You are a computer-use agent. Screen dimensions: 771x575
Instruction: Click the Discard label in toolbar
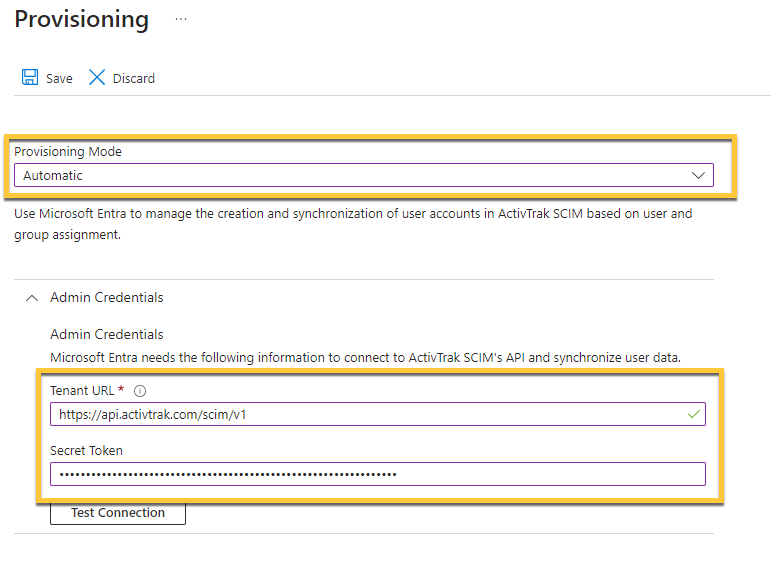point(134,79)
